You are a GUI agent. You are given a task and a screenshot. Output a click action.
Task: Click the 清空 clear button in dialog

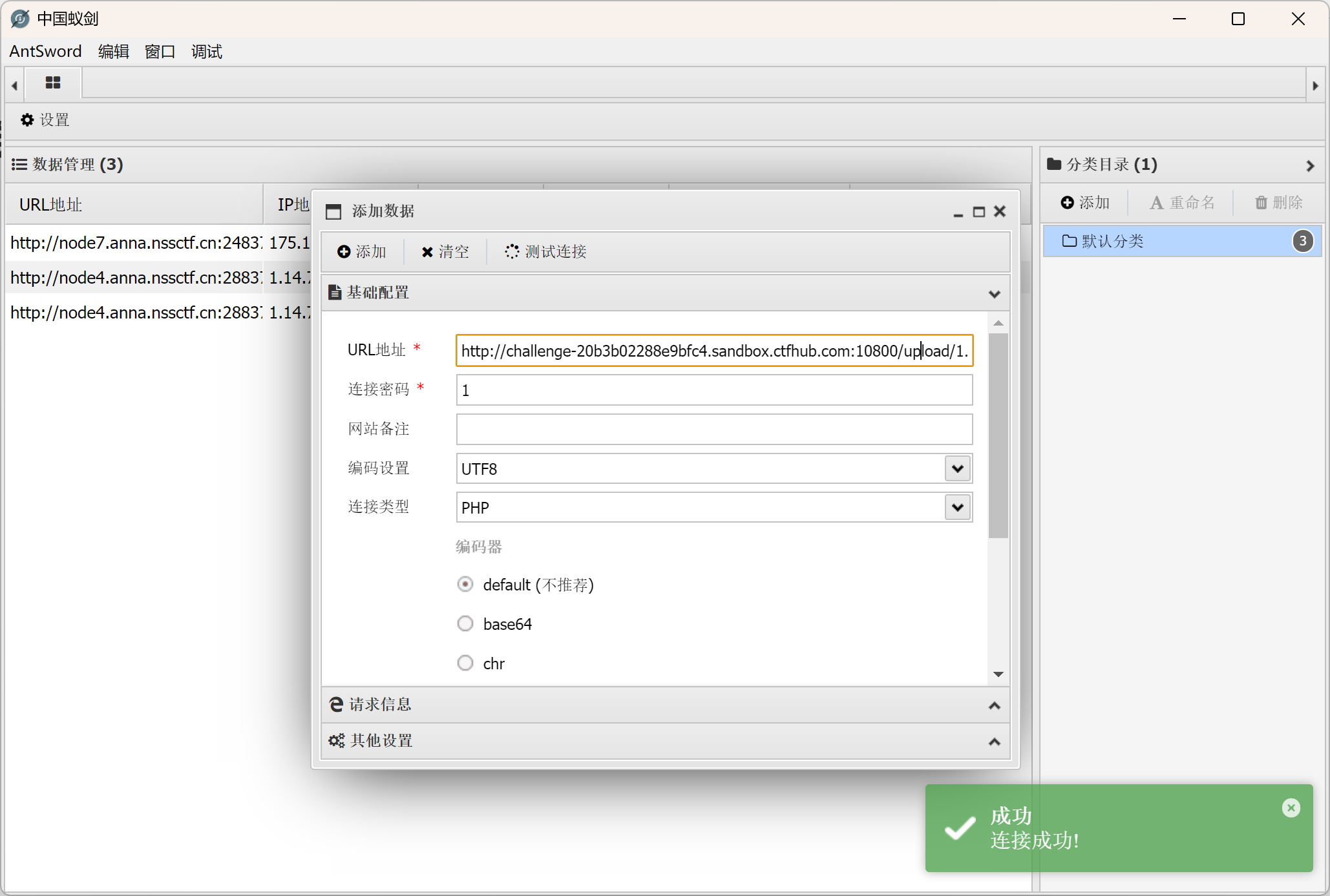tap(445, 251)
